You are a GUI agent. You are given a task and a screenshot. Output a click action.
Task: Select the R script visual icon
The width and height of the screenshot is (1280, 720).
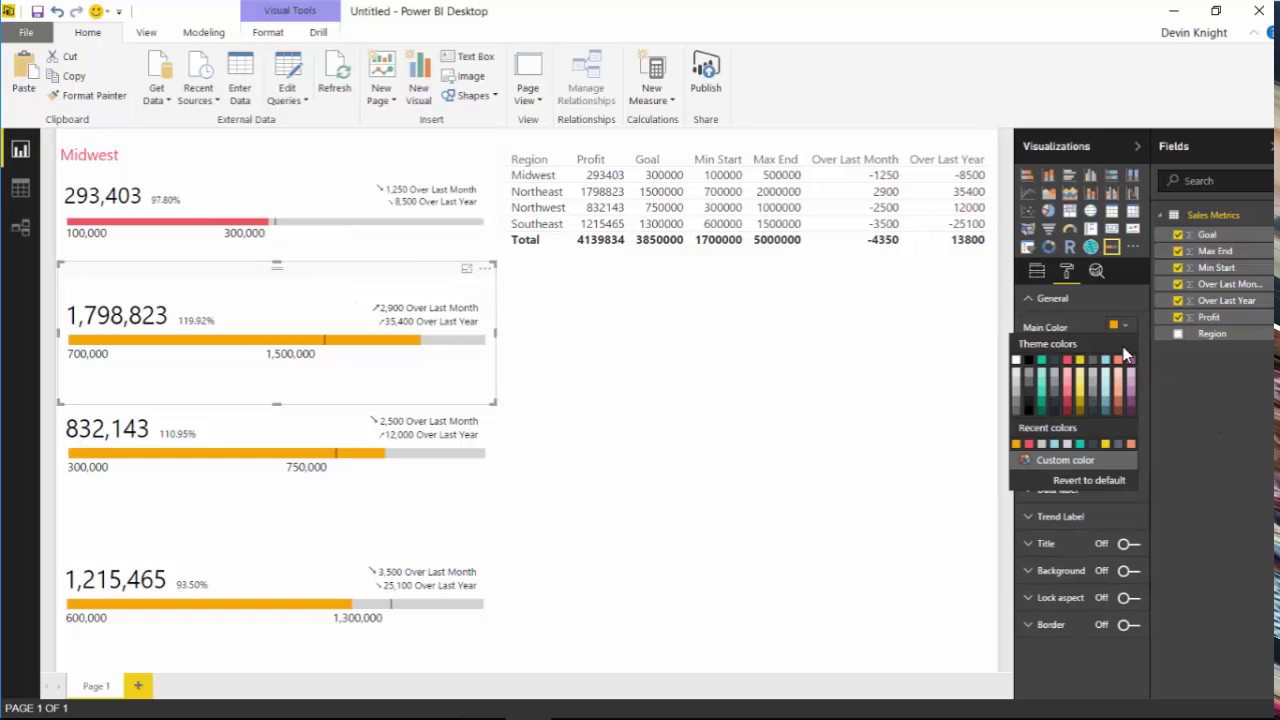[1069, 247]
